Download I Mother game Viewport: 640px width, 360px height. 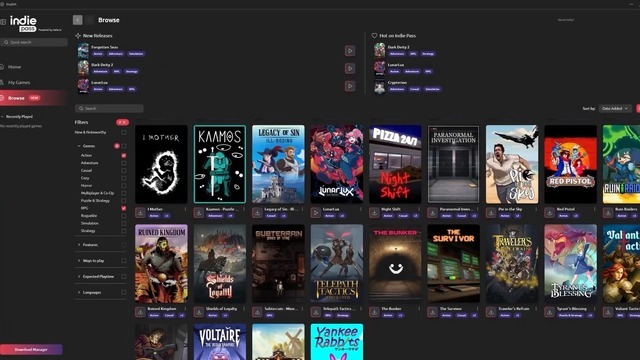click(140, 213)
